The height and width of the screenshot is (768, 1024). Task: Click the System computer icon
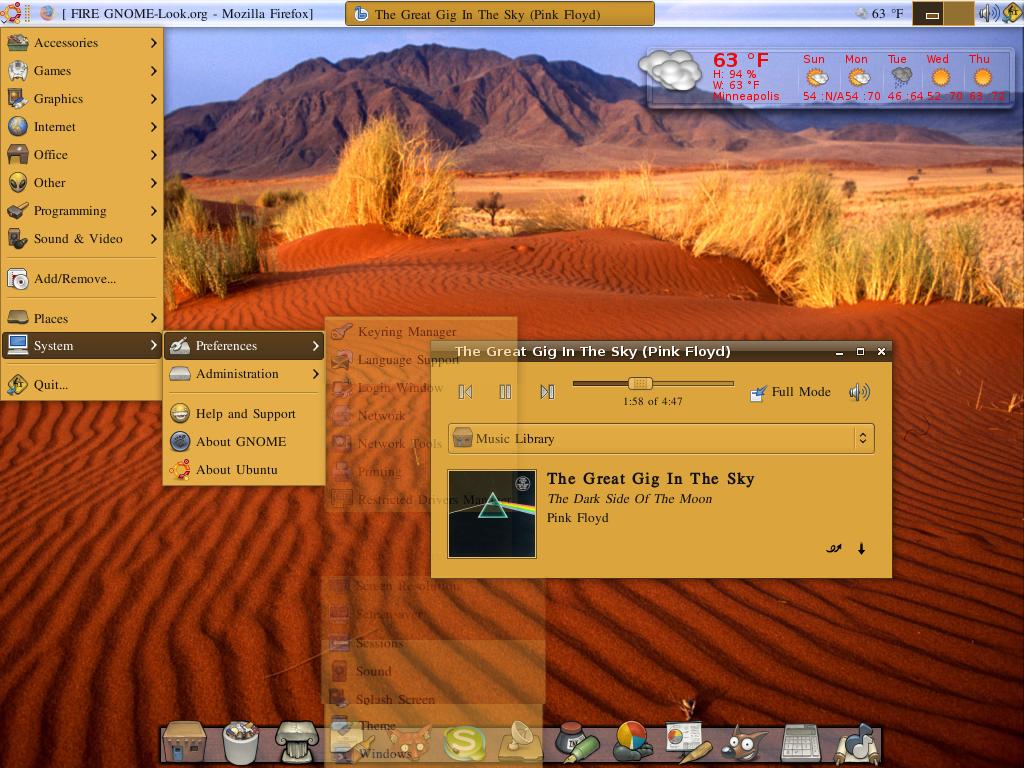click(x=18, y=345)
